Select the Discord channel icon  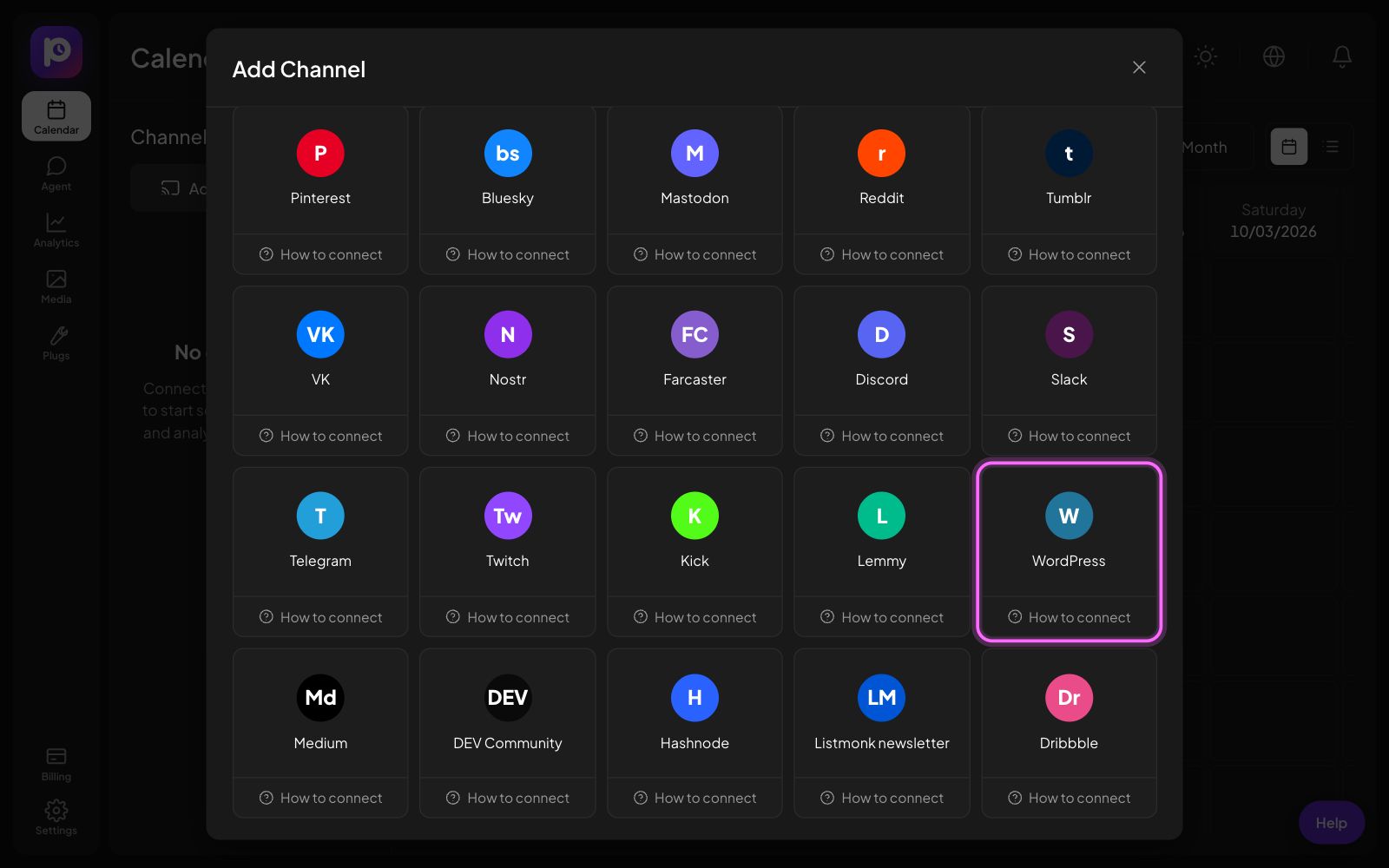[881, 335]
